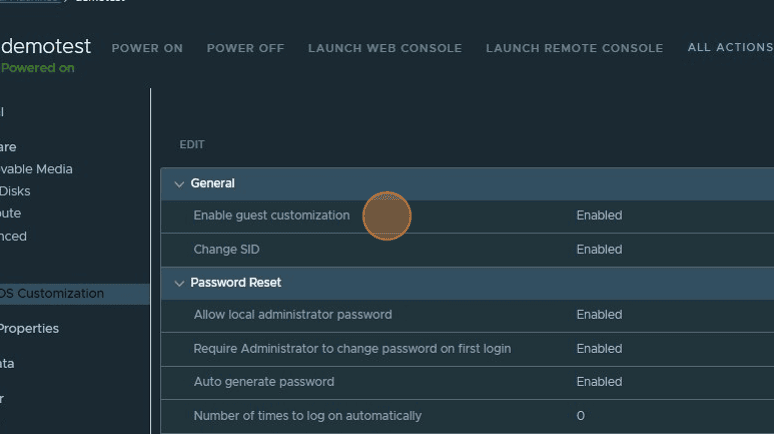
Task: Click the demotest VM title
Action: pos(46,46)
